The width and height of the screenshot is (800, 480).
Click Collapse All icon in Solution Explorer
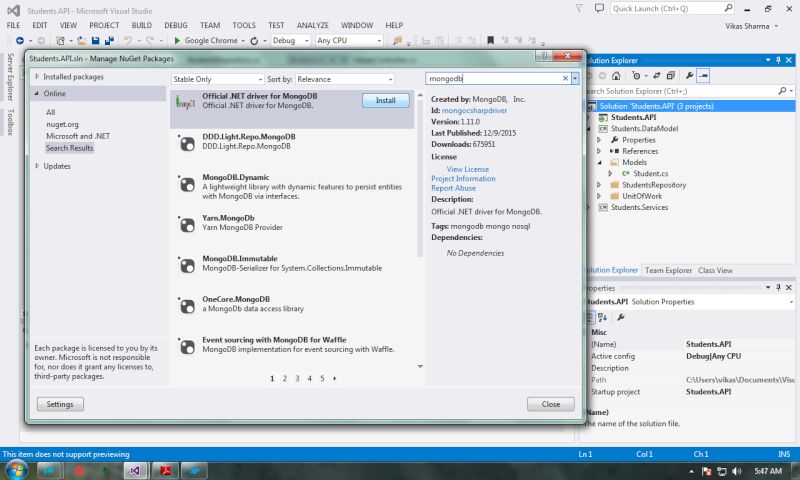pyautogui.click(x=671, y=75)
